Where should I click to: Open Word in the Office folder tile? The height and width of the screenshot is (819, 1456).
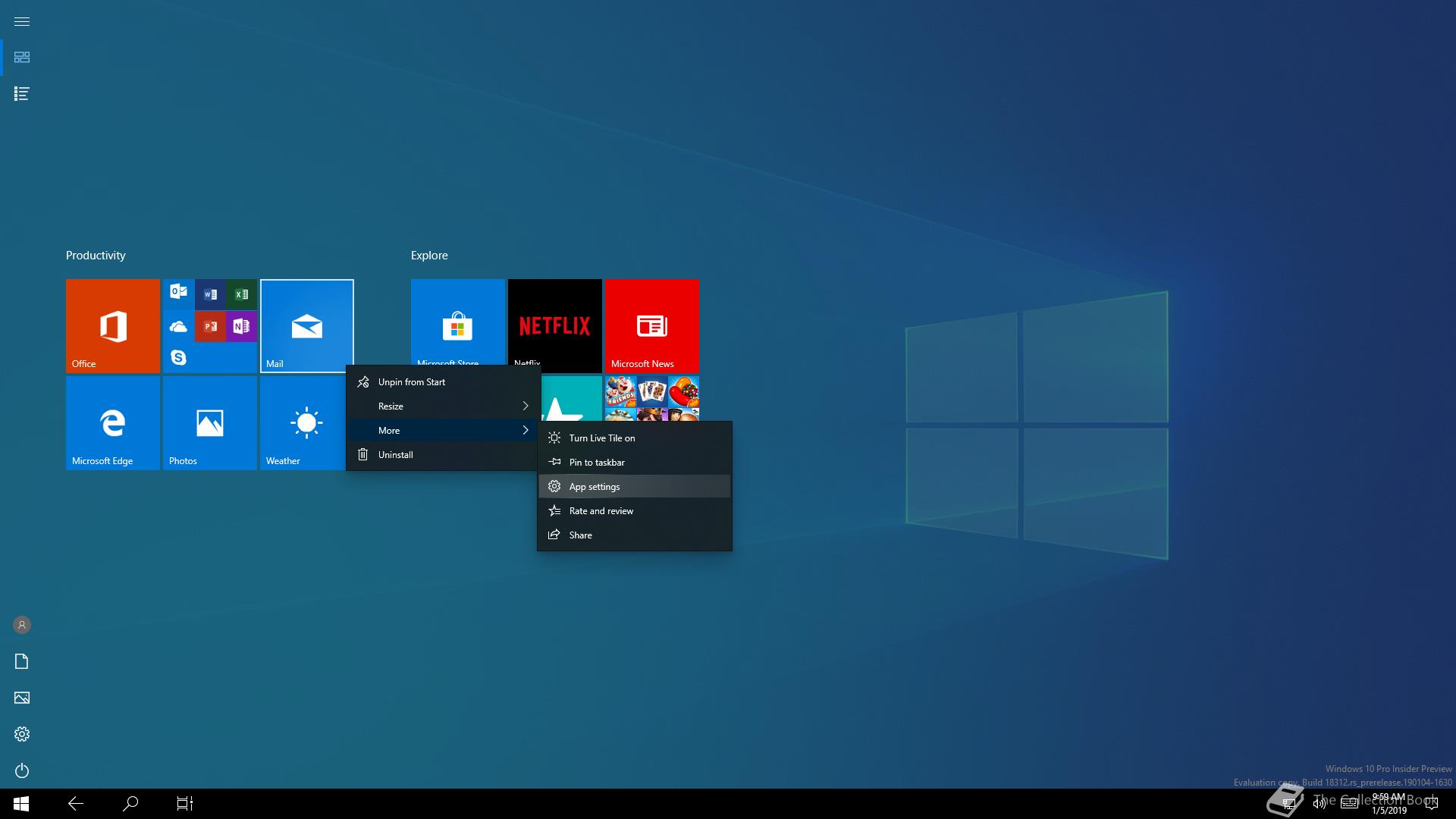point(210,294)
